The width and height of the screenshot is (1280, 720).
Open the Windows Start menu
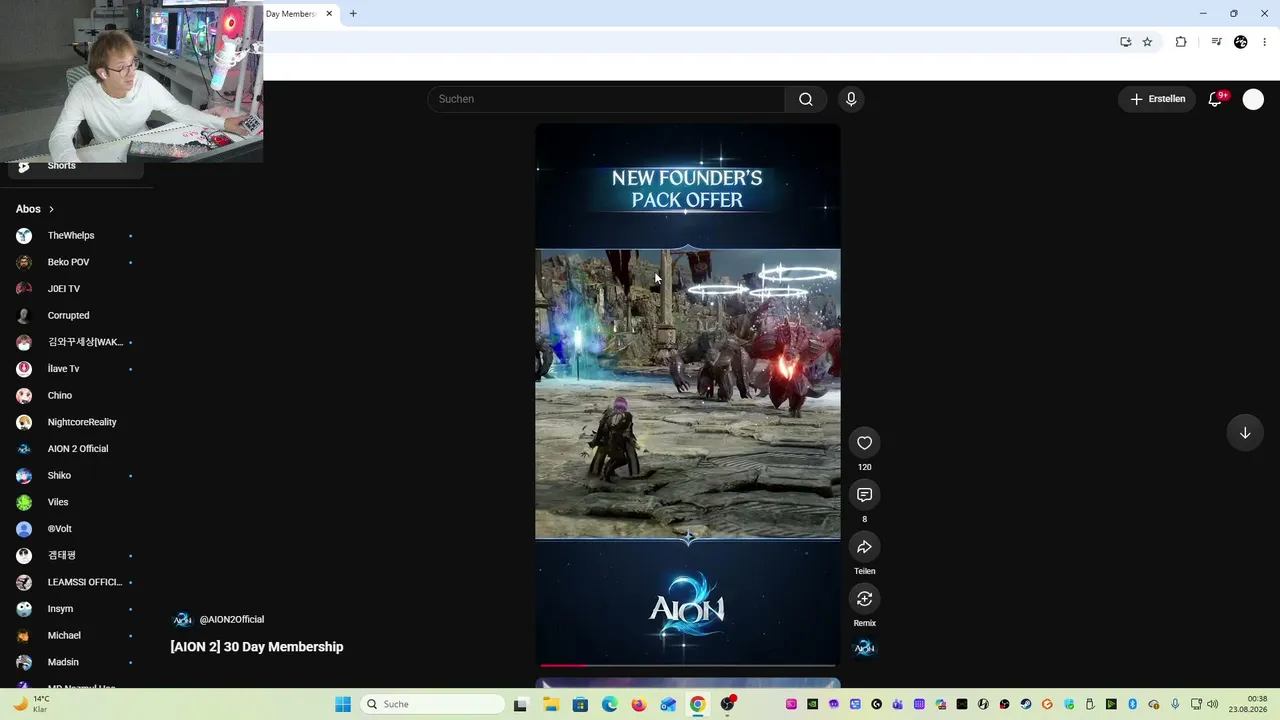click(x=342, y=704)
